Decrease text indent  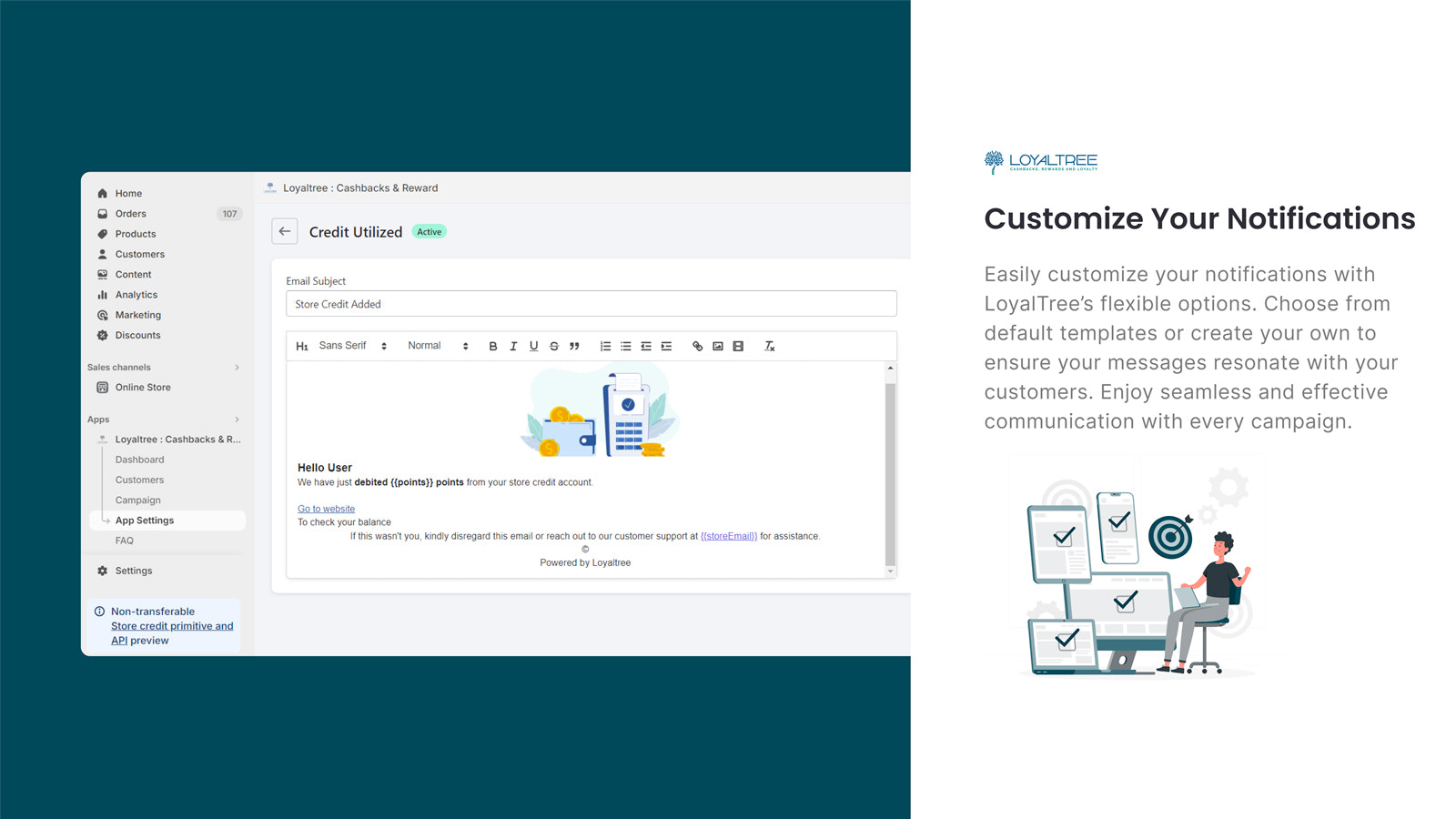tap(646, 346)
